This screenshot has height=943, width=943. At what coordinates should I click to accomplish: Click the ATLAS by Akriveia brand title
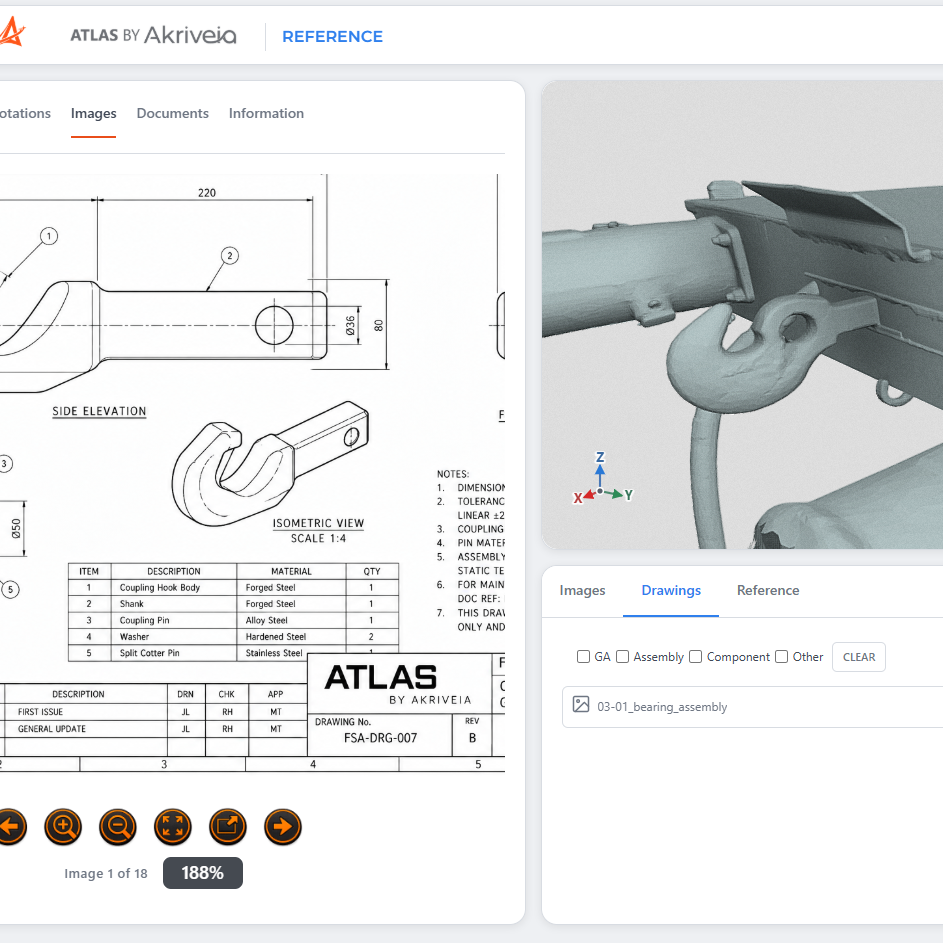(153, 35)
